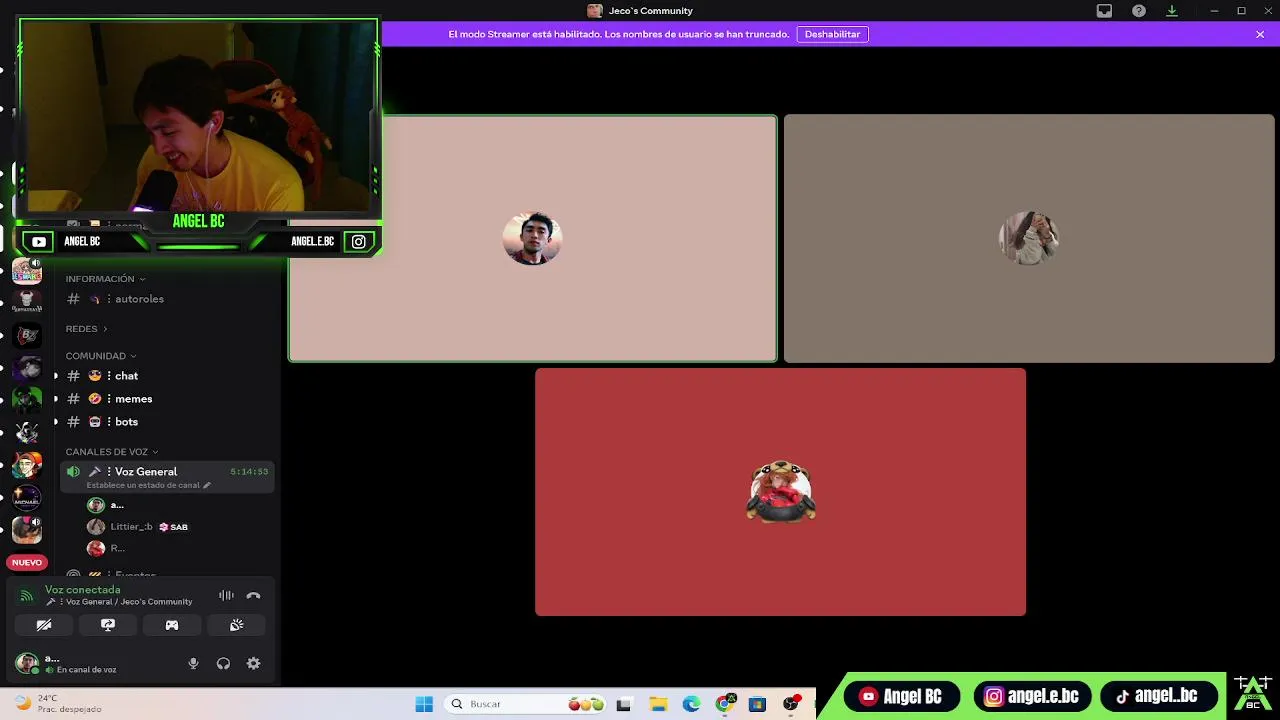Click the SAB tag next to Littier_:b
This screenshot has width=1280, height=720.
click(x=173, y=527)
